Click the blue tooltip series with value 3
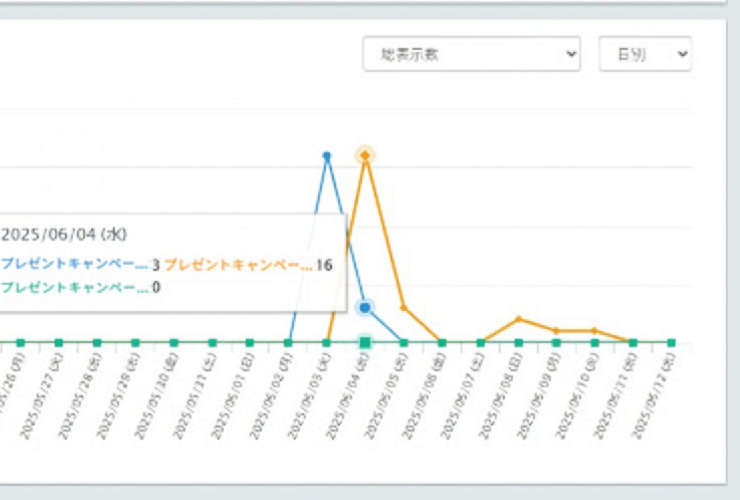Viewport: 740px width, 500px height. (80, 264)
